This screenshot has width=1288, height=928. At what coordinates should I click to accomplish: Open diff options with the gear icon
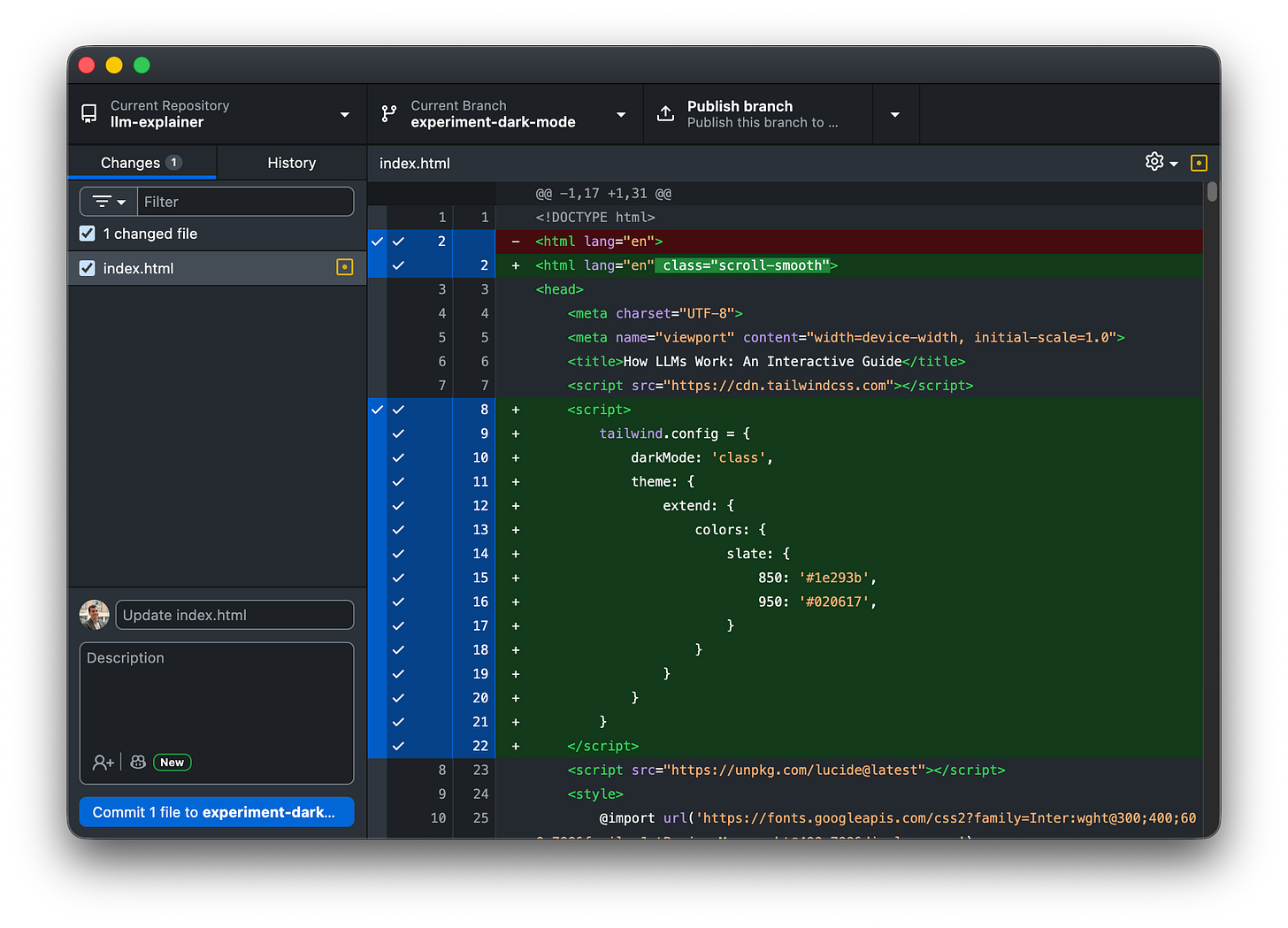[x=1154, y=162]
